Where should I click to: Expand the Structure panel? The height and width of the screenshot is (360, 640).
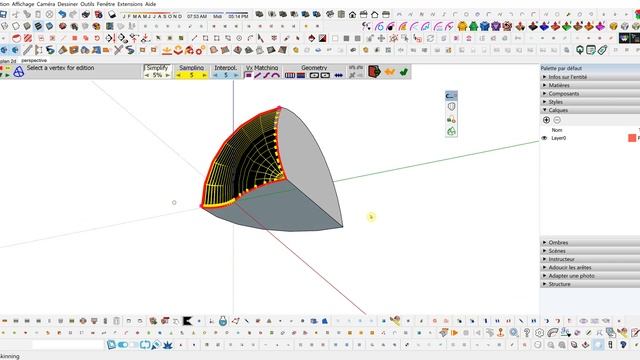click(x=590, y=284)
